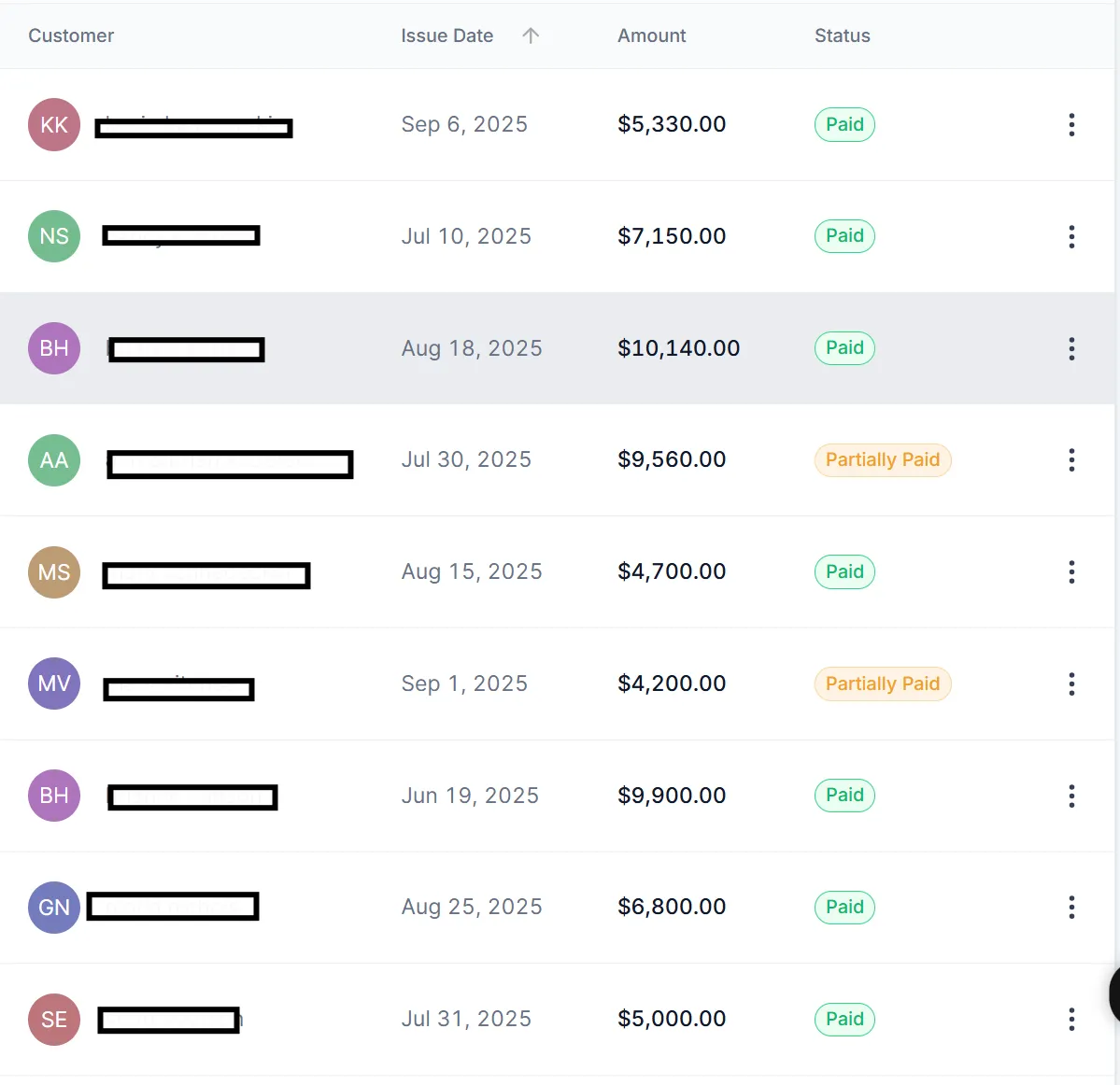Viewport: 1120px width, 1085px height.
Task: Click the sort arrow next to Issue Date
Action: click(x=531, y=35)
